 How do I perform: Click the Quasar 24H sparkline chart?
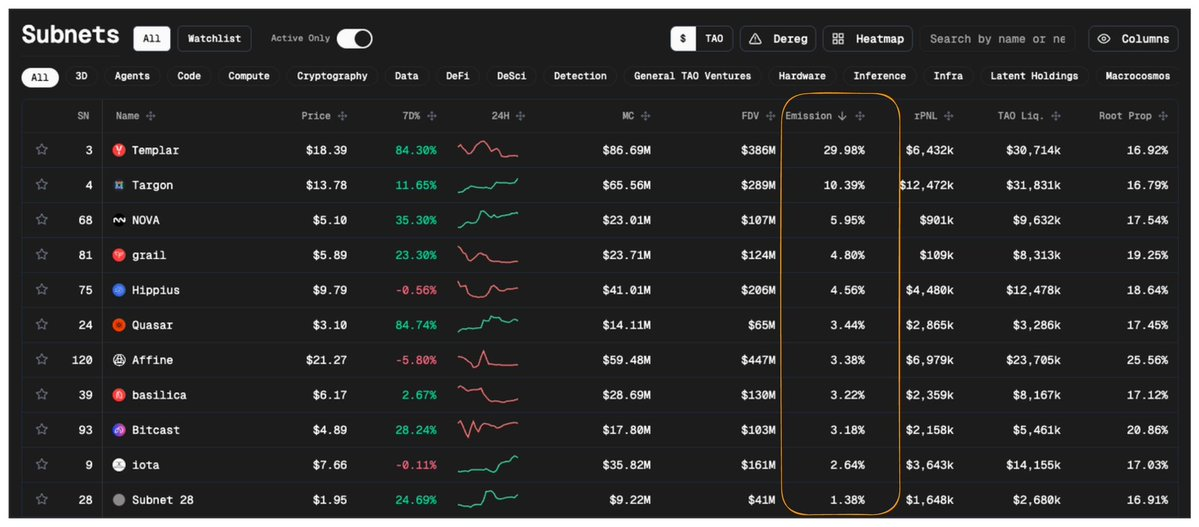tap(488, 325)
